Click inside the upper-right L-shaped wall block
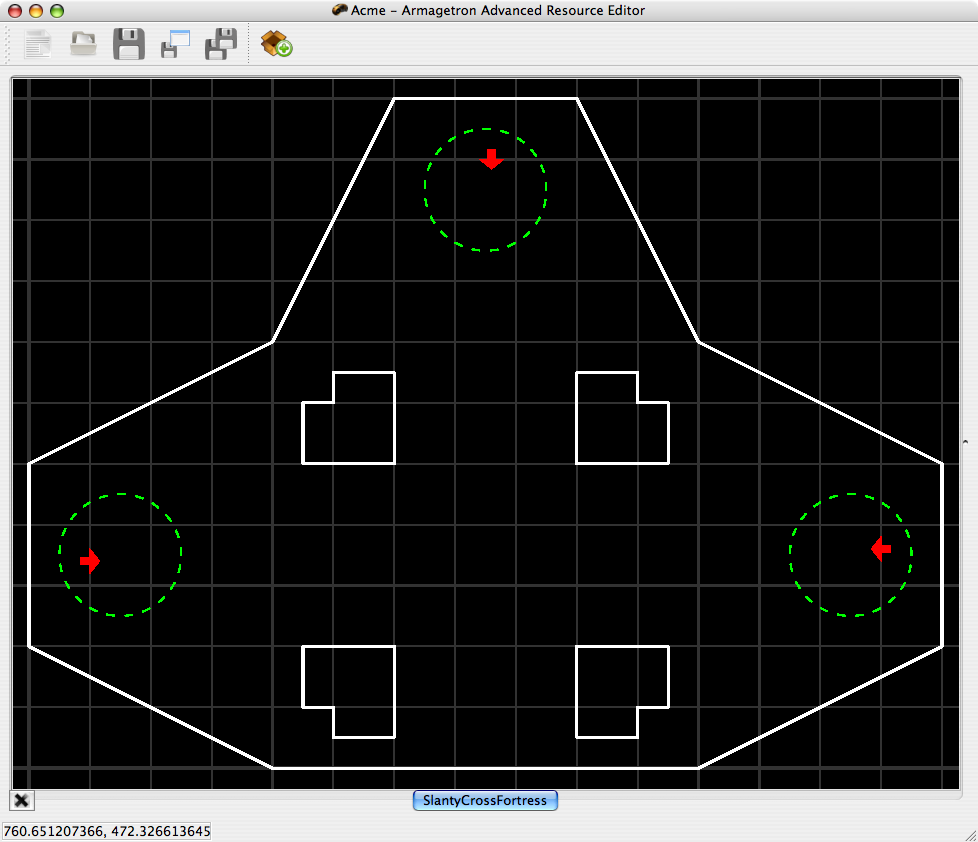This screenshot has width=978, height=842. click(610, 425)
